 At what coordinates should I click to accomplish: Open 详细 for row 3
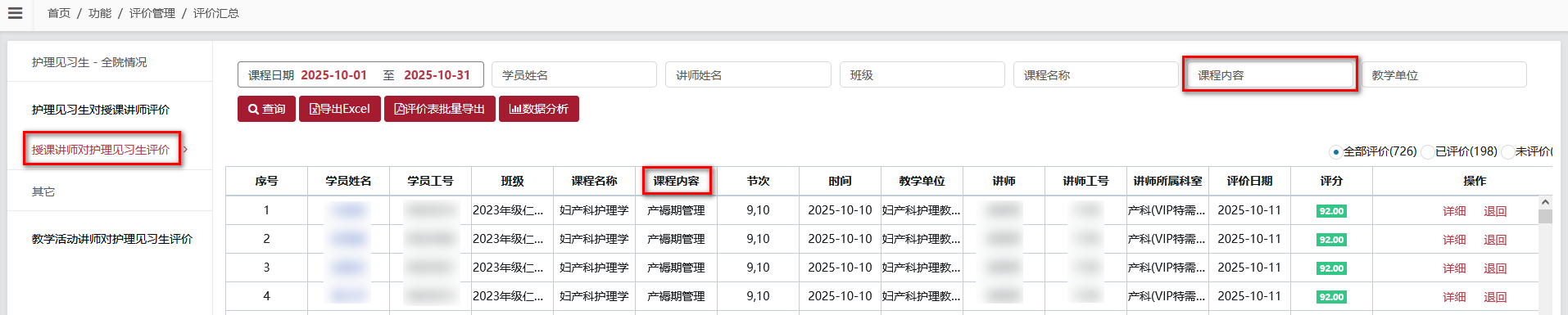pos(1454,268)
